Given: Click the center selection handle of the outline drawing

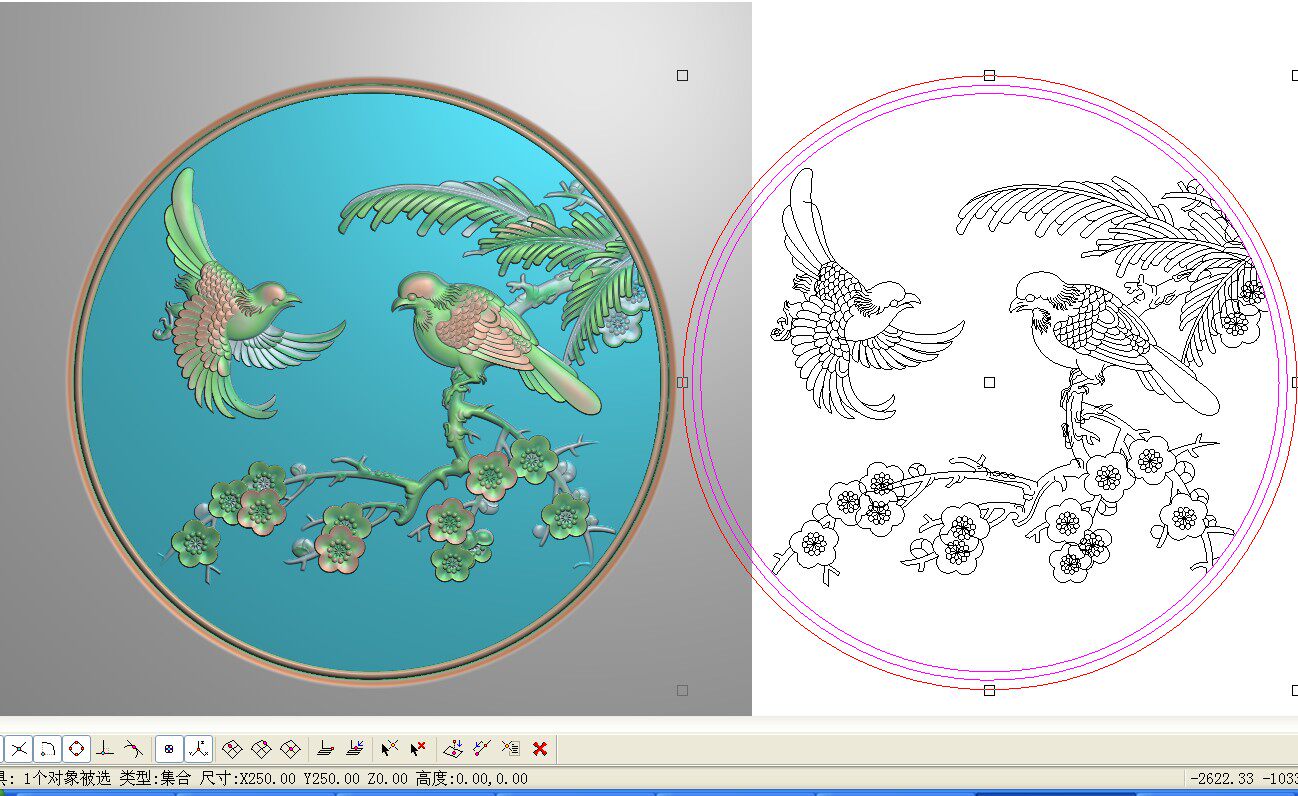Looking at the screenshot, I should pyautogui.click(x=989, y=382).
